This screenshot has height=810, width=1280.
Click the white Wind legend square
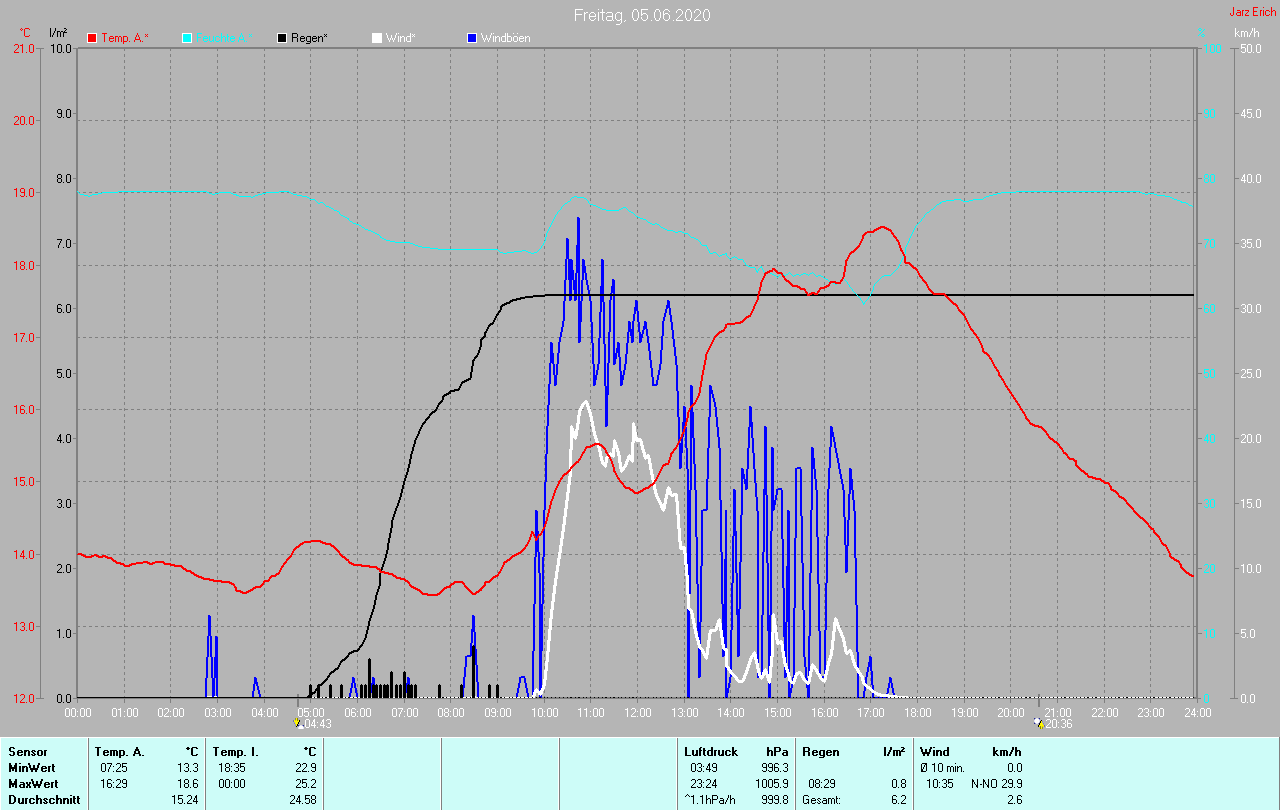(377, 38)
